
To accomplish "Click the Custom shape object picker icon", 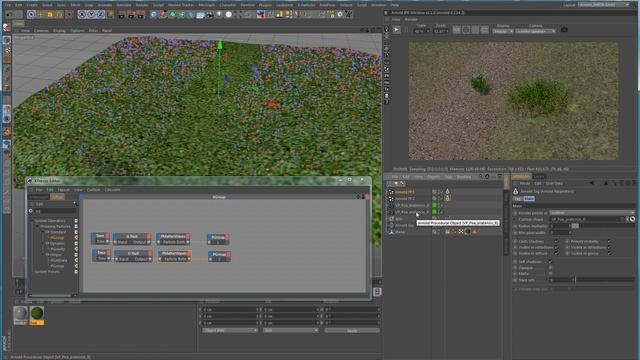I will 632,219.
